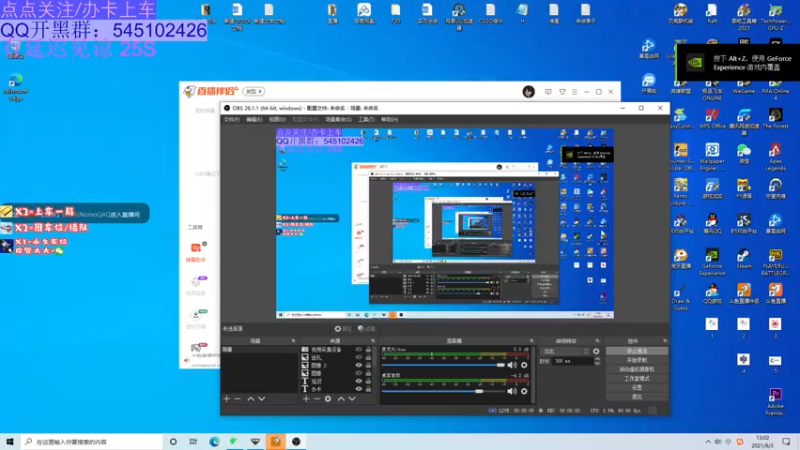800x450 pixels.
Task: Toggle visibility of the fourth source row
Action: [359, 373]
